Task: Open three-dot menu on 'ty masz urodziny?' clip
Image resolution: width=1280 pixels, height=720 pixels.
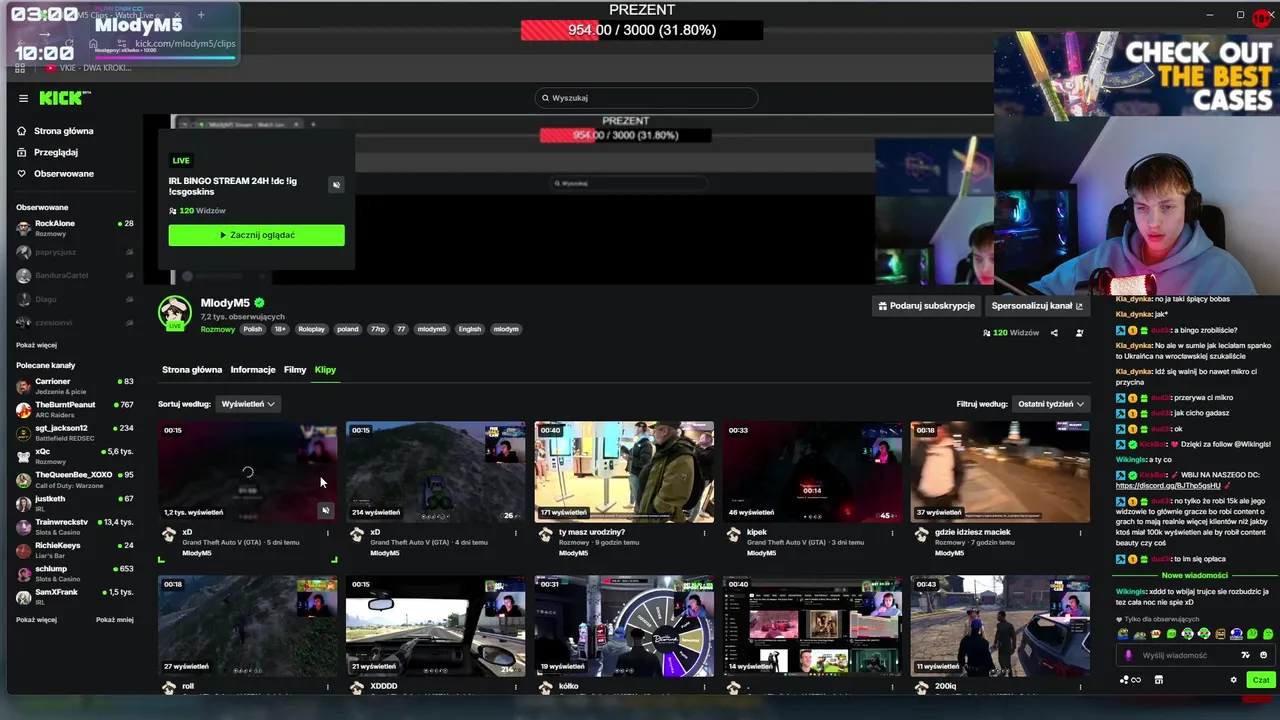Action: tap(704, 533)
